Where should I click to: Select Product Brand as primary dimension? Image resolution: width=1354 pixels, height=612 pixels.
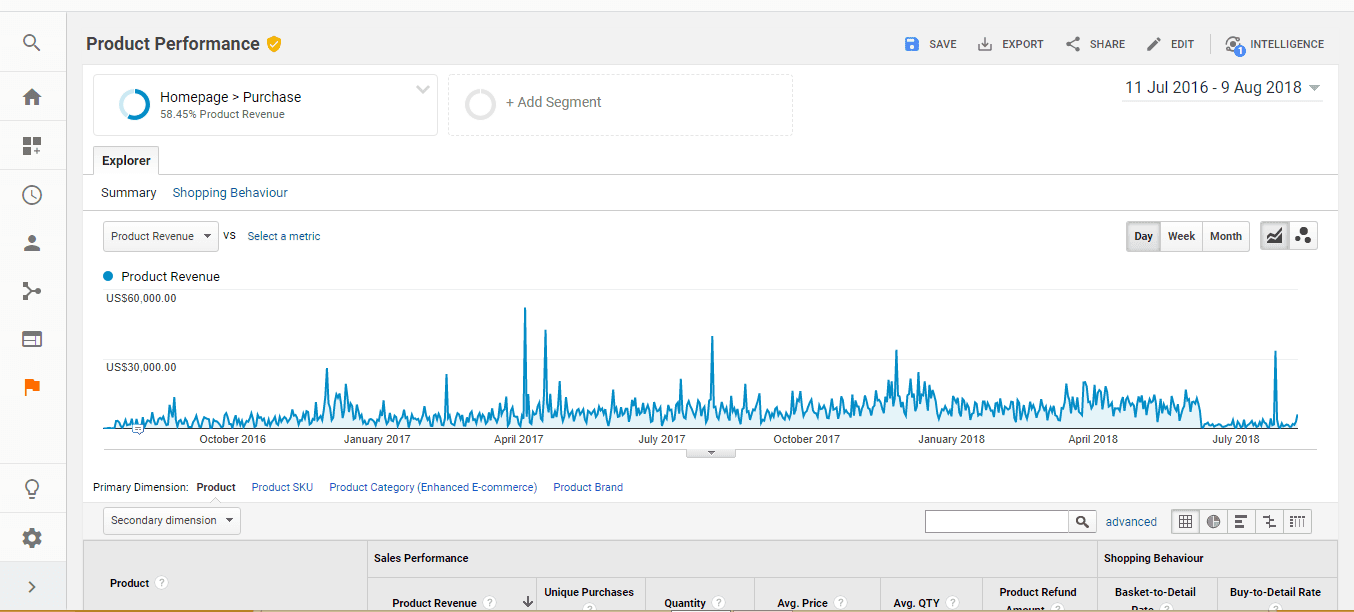click(588, 487)
